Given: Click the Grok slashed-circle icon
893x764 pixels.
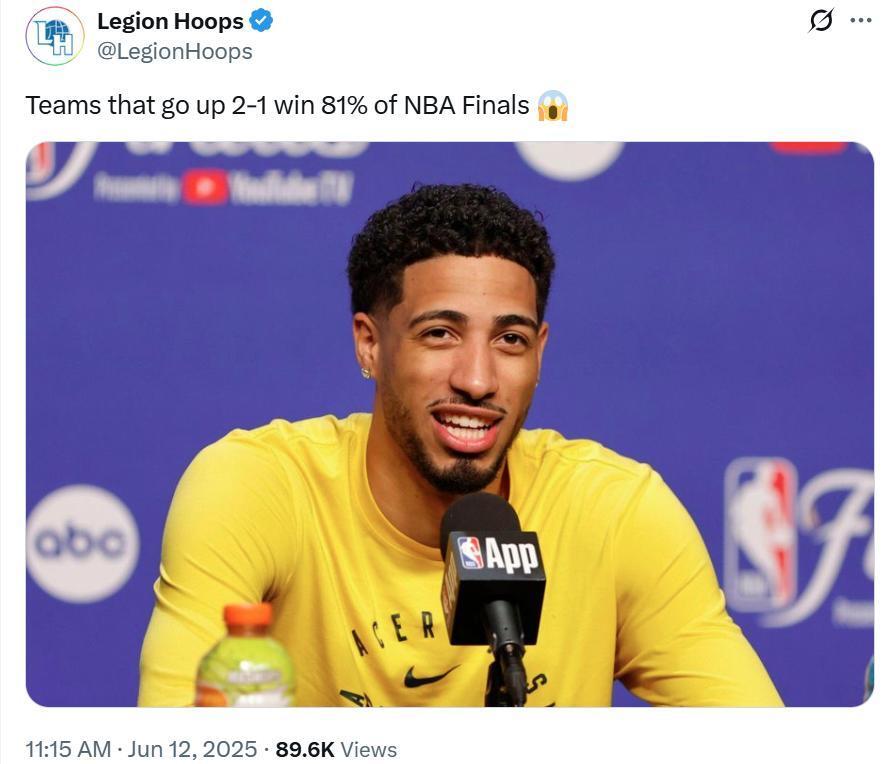Looking at the screenshot, I should [x=821, y=21].
